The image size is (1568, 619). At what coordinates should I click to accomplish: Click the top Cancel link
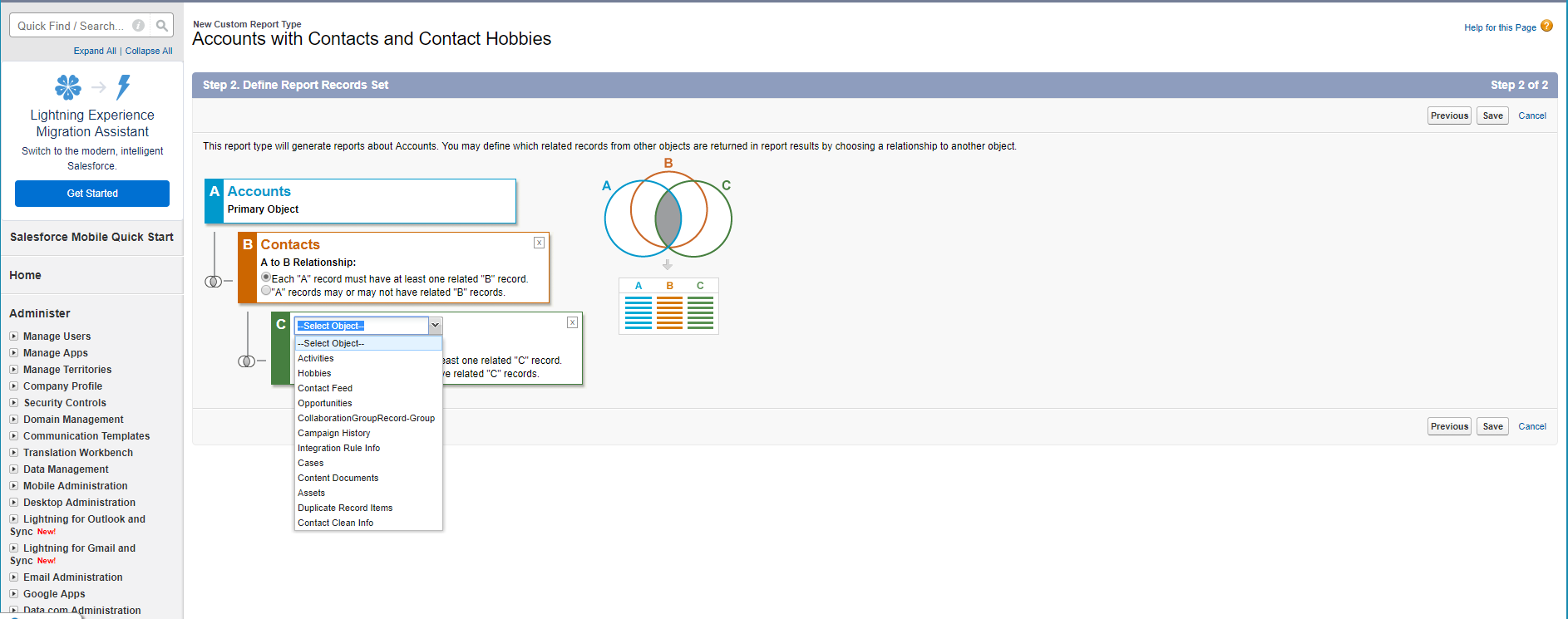coord(1532,115)
